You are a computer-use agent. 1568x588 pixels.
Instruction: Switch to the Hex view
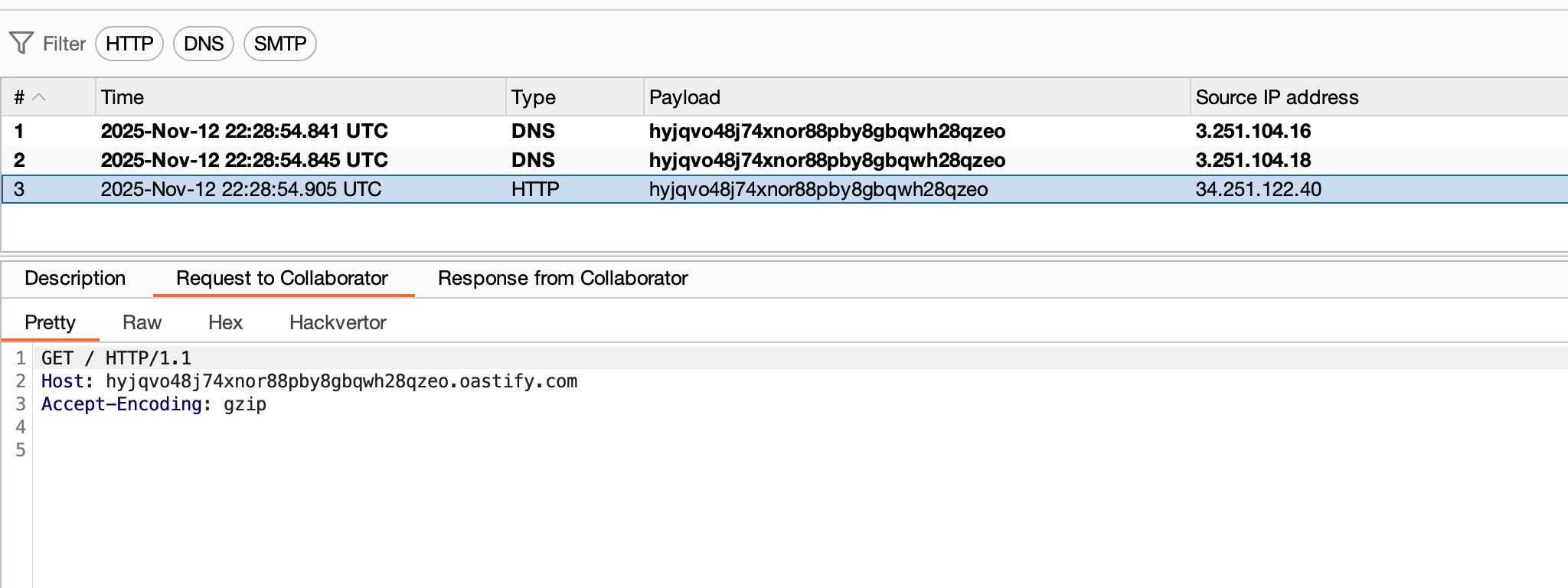click(x=225, y=322)
